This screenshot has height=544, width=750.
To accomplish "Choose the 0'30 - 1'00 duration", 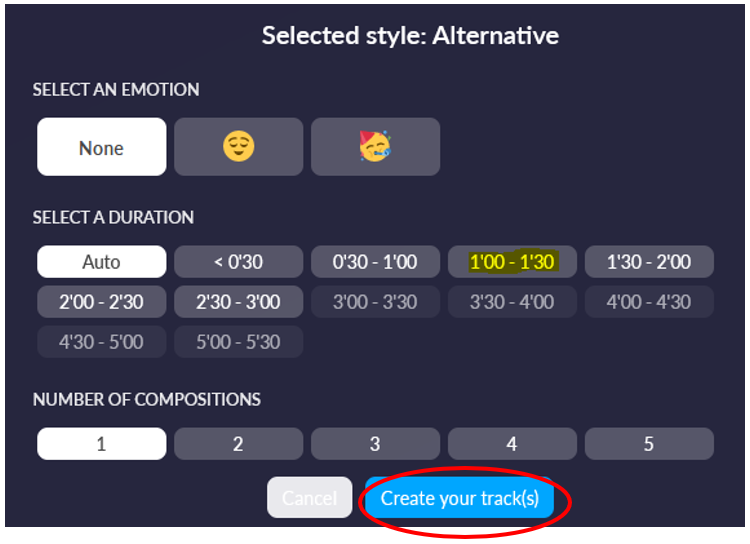I will pyautogui.click(x=375, y=262).
